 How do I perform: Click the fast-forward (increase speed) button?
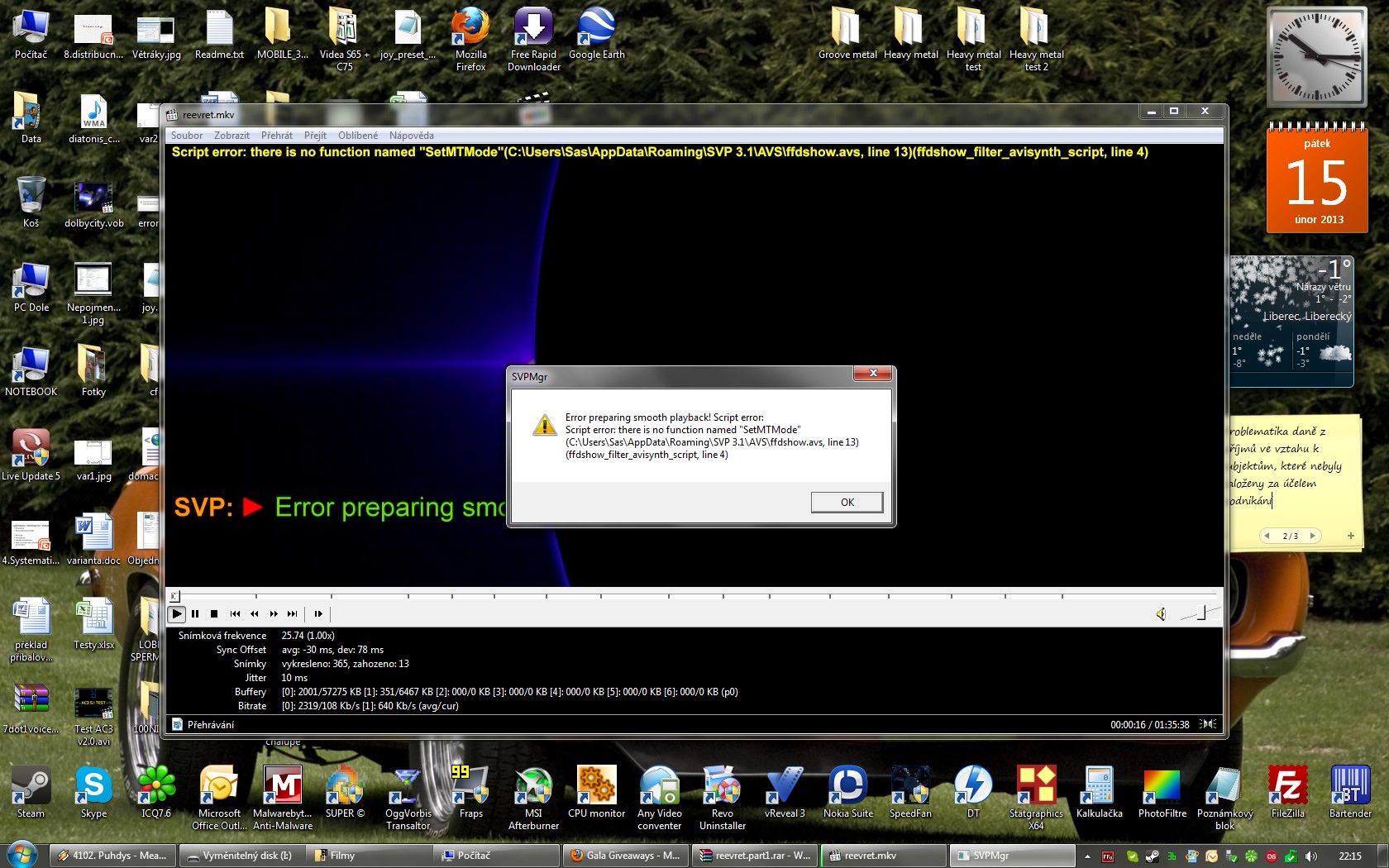coord(274,613)
